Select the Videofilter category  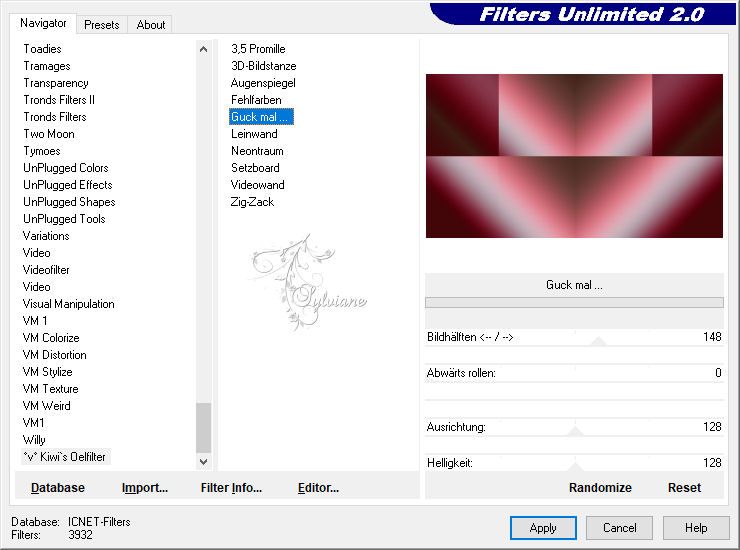(46, 270)
